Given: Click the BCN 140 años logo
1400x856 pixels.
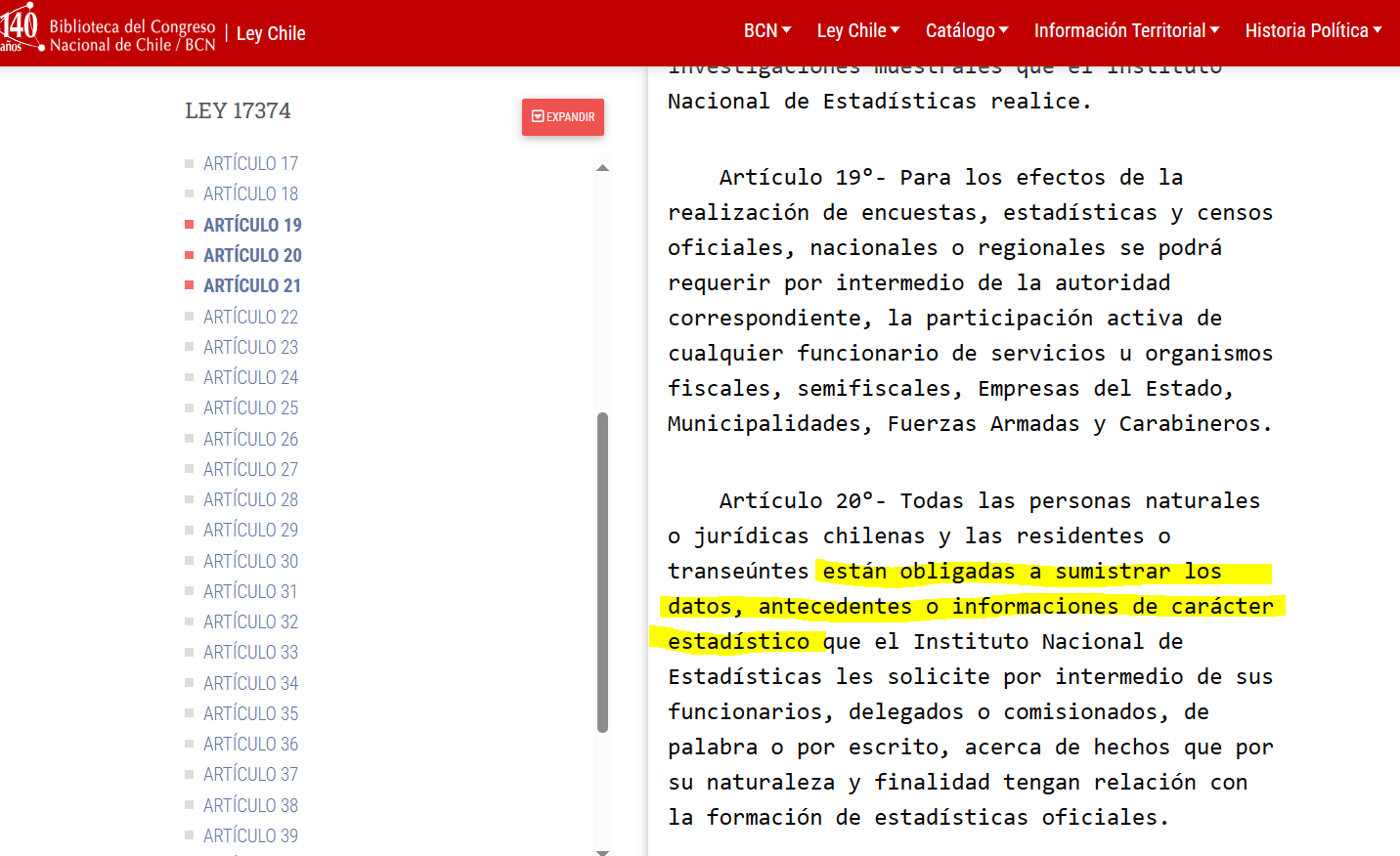Looking at the screenshot, I should tap(22, 26).
